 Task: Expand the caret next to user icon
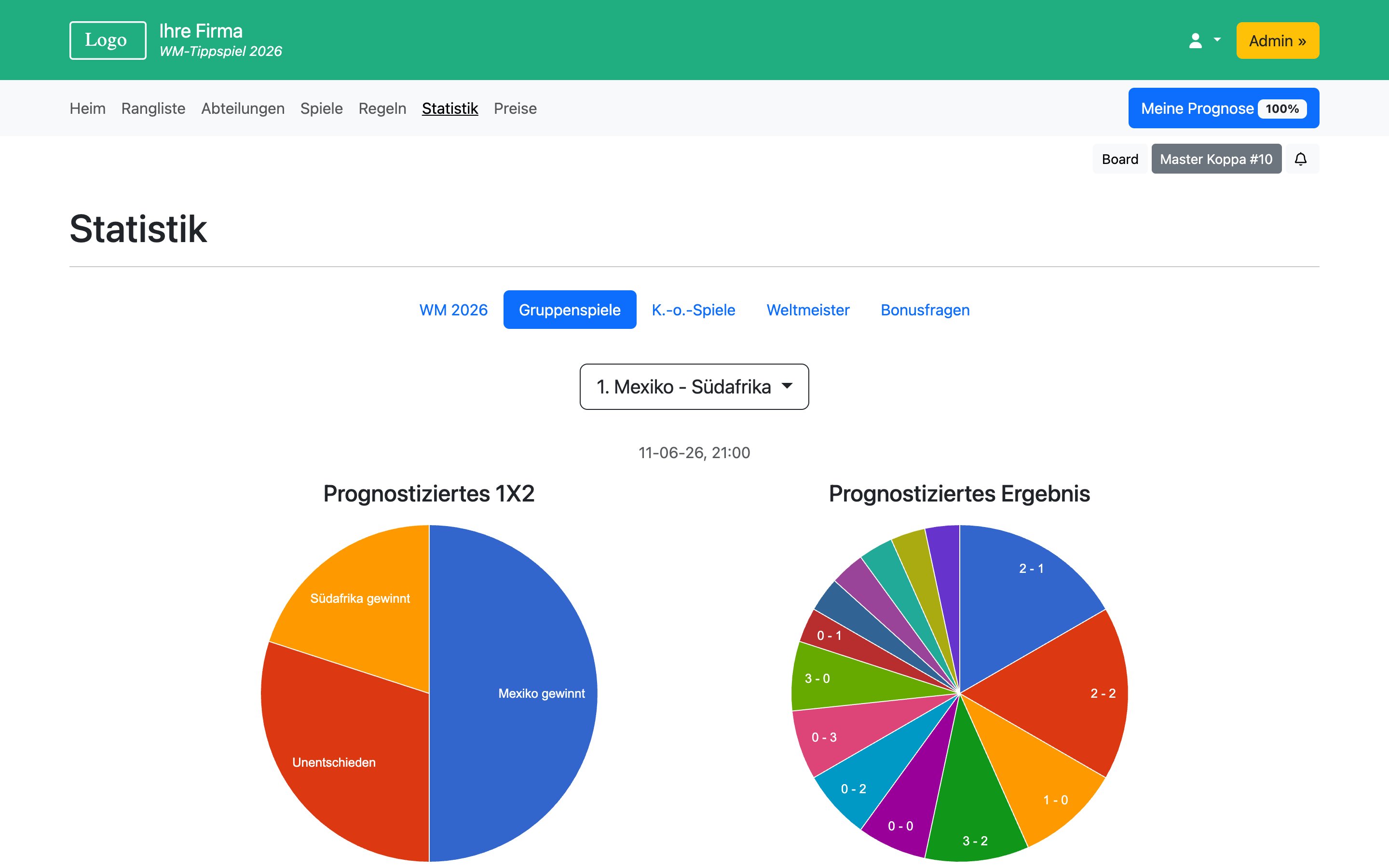pos(1217,40)
